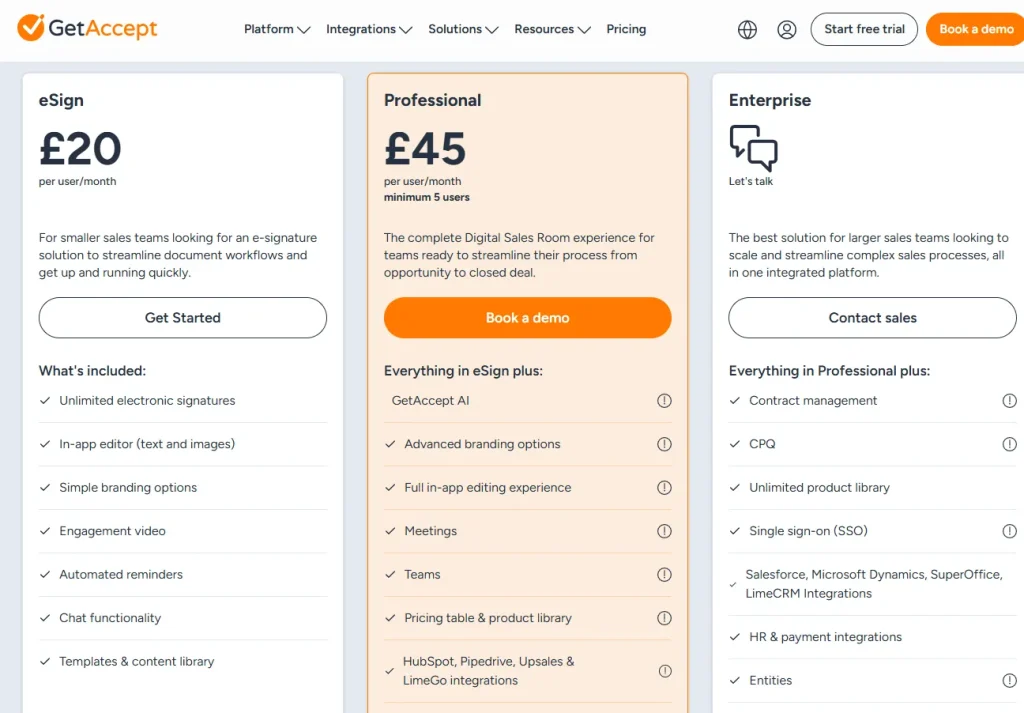
Task: Expand the Integrations dropdown menu
Action: 369,29
